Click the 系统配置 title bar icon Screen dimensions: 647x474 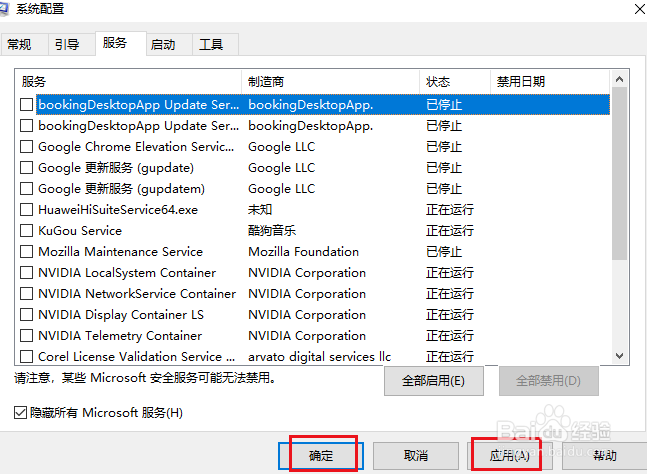pyautogui.click(x=4, y=9)
